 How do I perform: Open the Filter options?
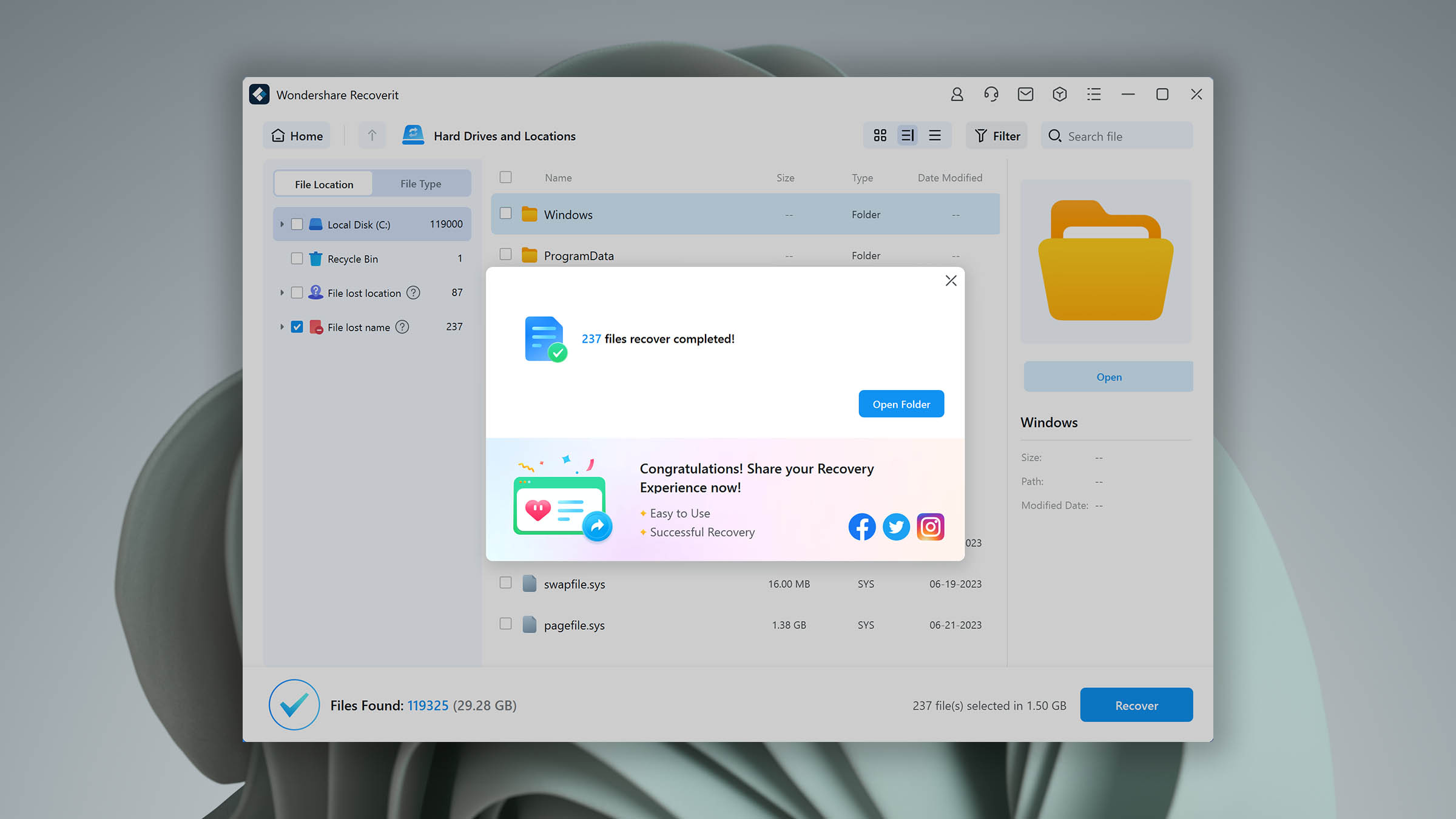(x=997, y=136)
